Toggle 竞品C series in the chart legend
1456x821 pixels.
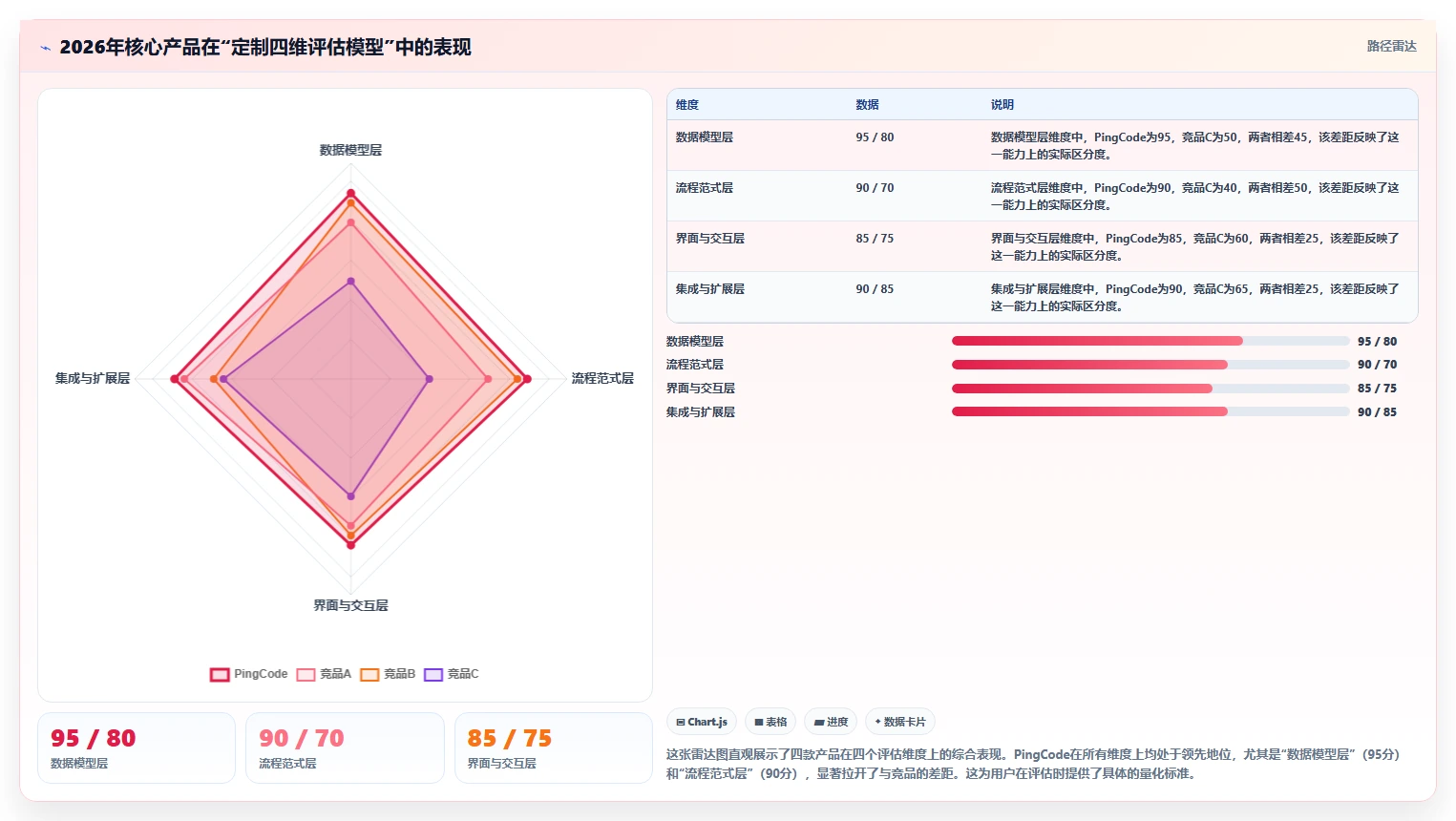click(x=453, y=674)
